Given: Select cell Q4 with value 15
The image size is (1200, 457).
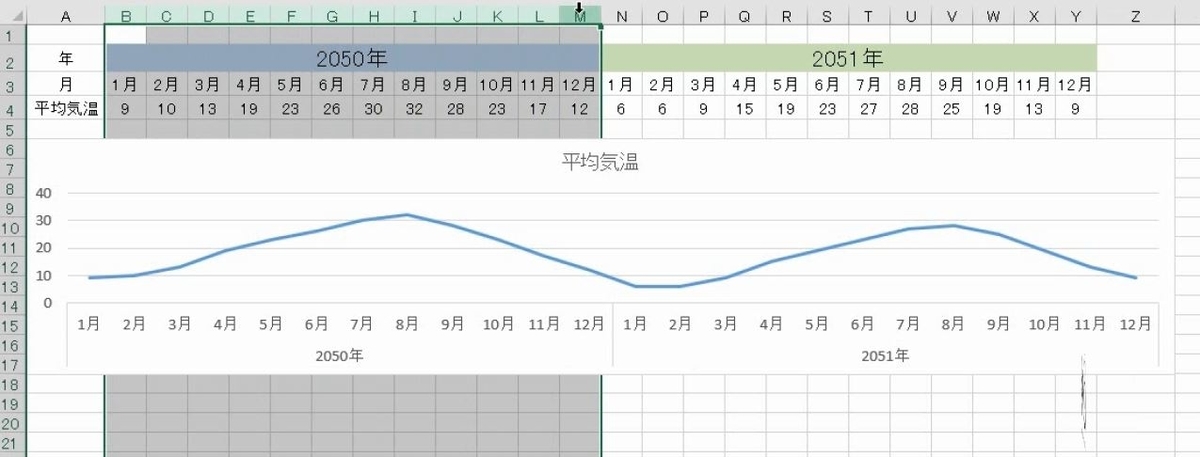Looking at the screenshot, I should click(x=745, y=107).
